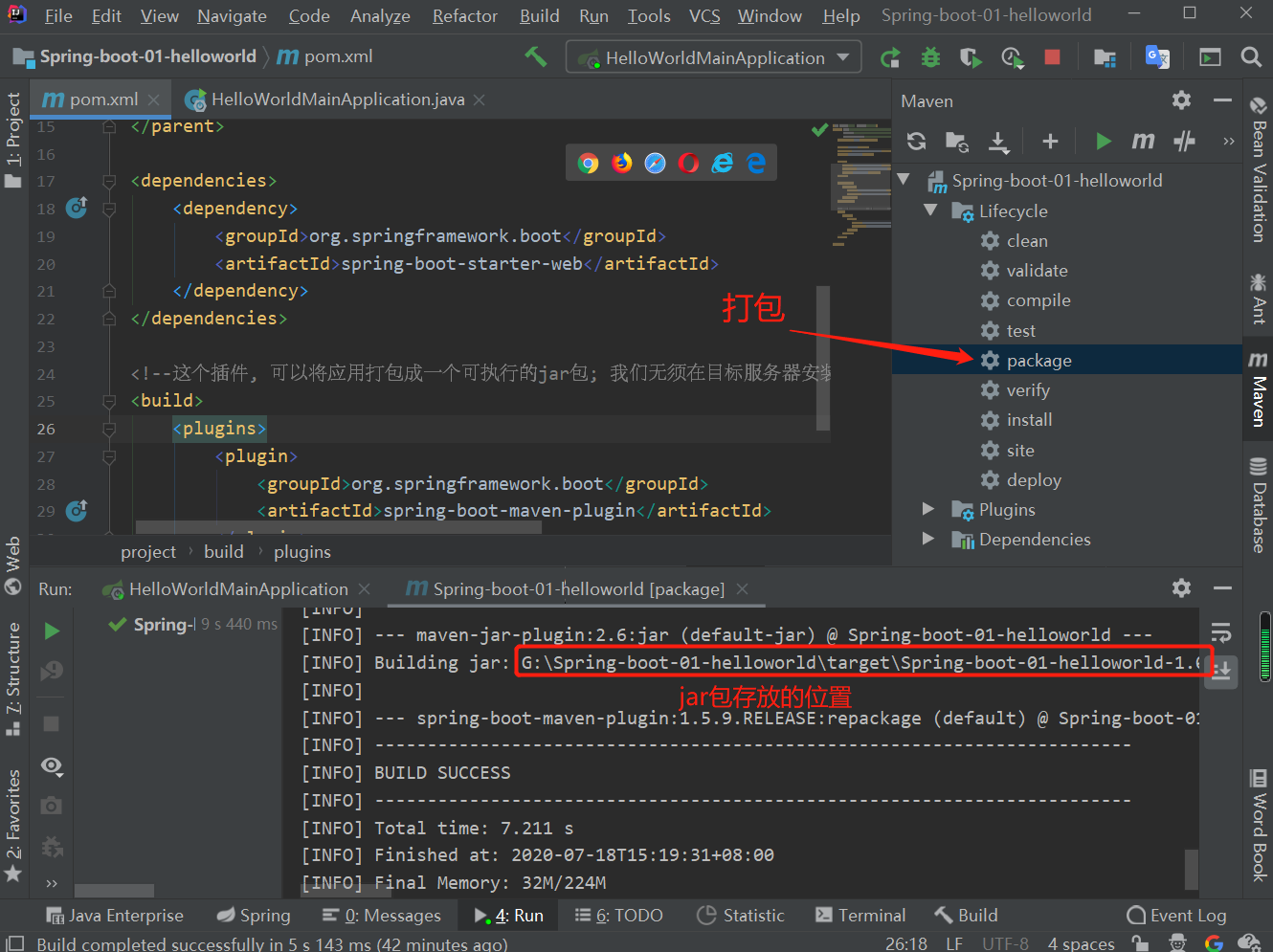The height and width of the screenshot is (952, 1273).
Task: Open the Event Log button
Action: click(x=1176, y=916)
